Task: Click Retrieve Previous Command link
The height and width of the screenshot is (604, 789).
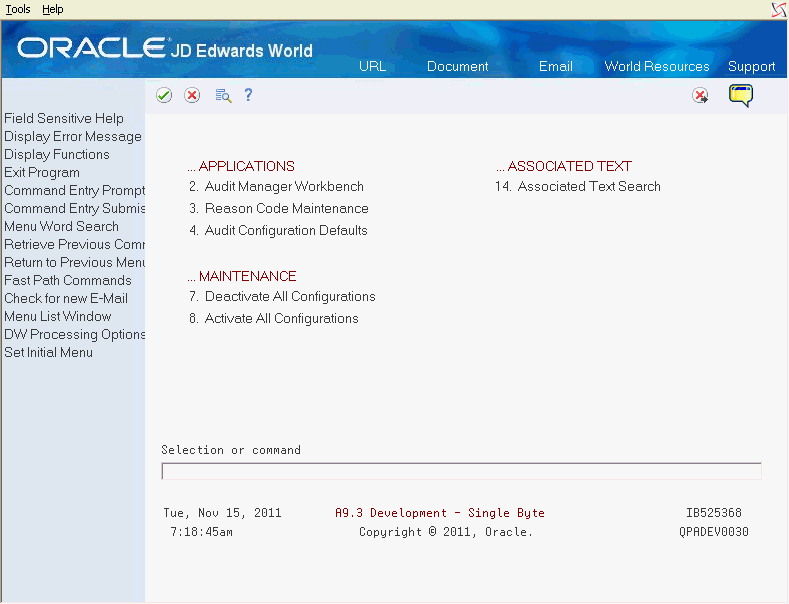Action: pos(74,245)
